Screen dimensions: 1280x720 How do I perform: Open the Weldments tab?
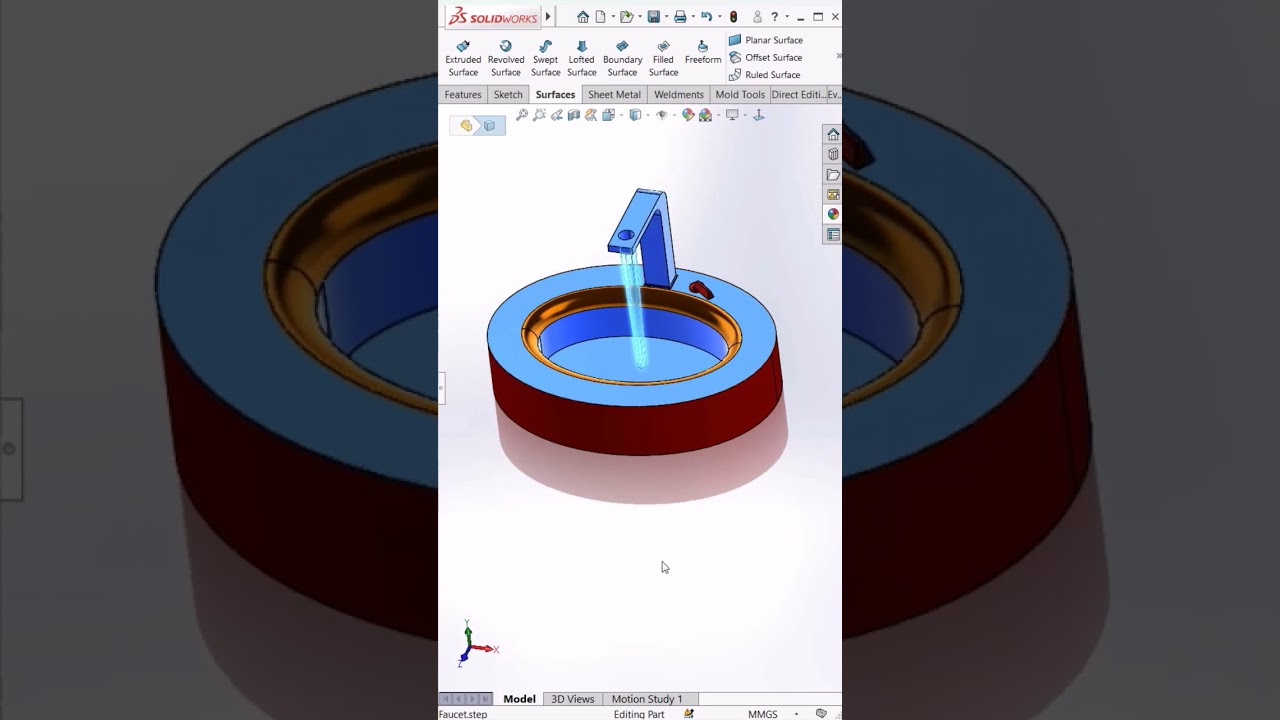click(679, 94)
